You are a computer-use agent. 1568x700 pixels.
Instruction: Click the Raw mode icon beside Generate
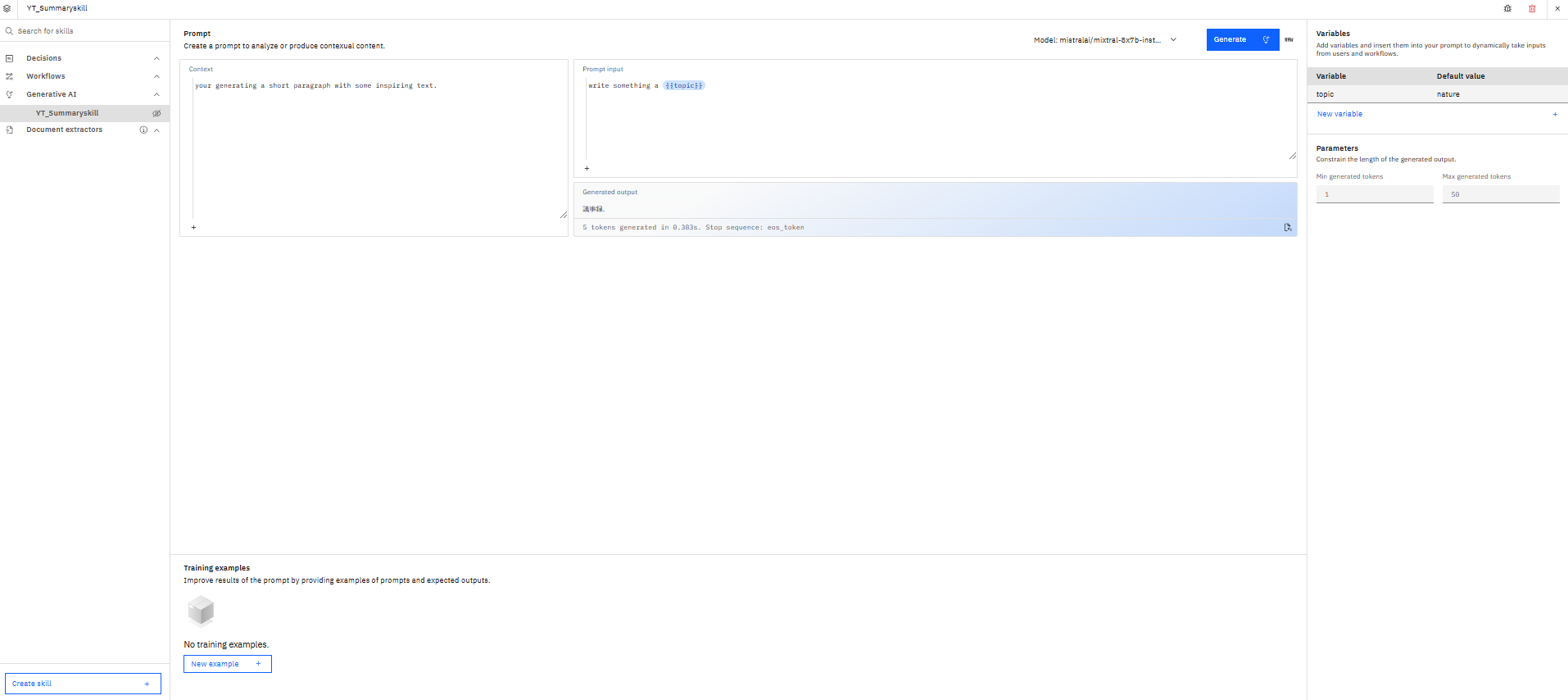tap(1289, 39)
